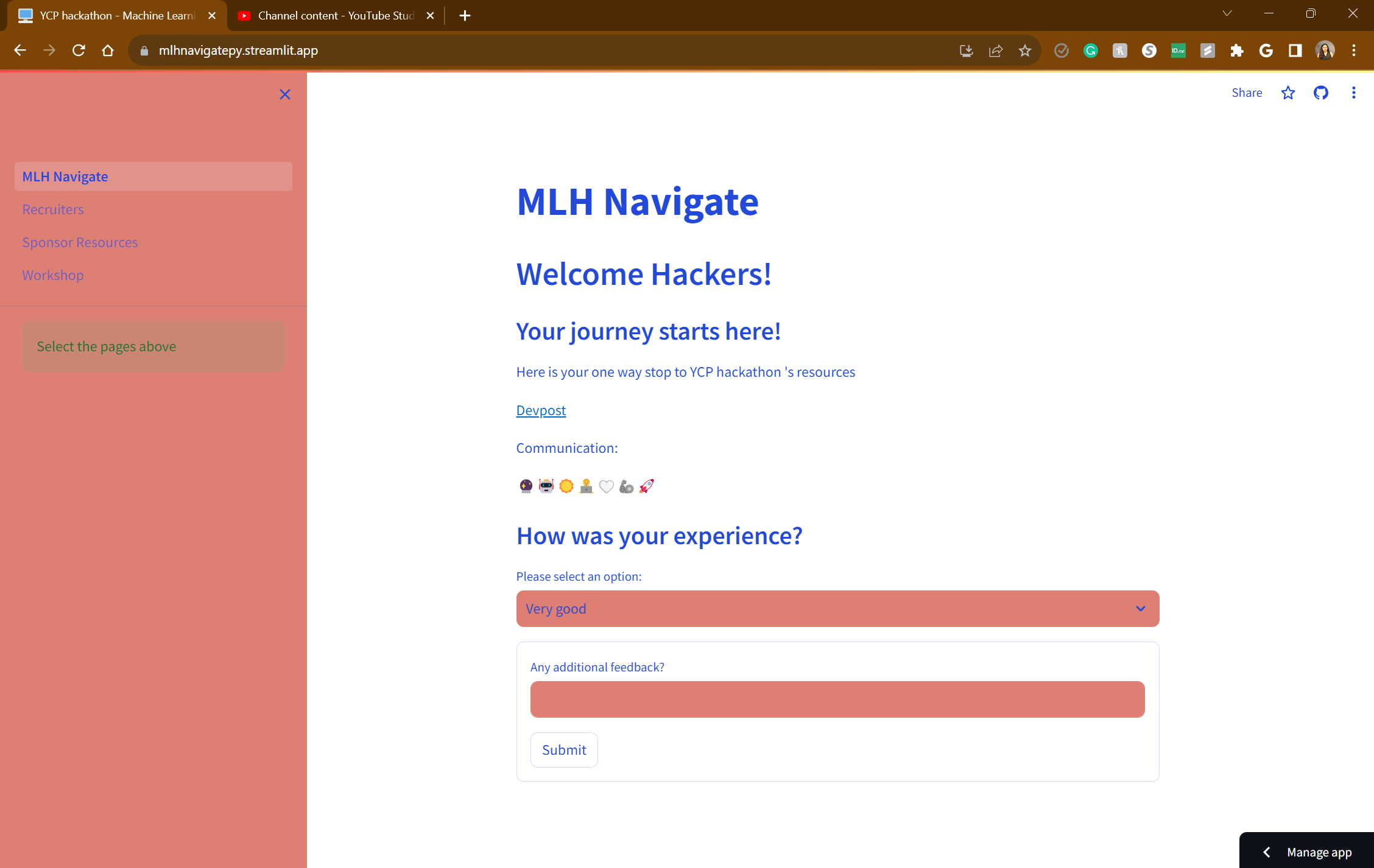Open the GitHub repository icon
1374x868 pixels.
pos(1320,93)
